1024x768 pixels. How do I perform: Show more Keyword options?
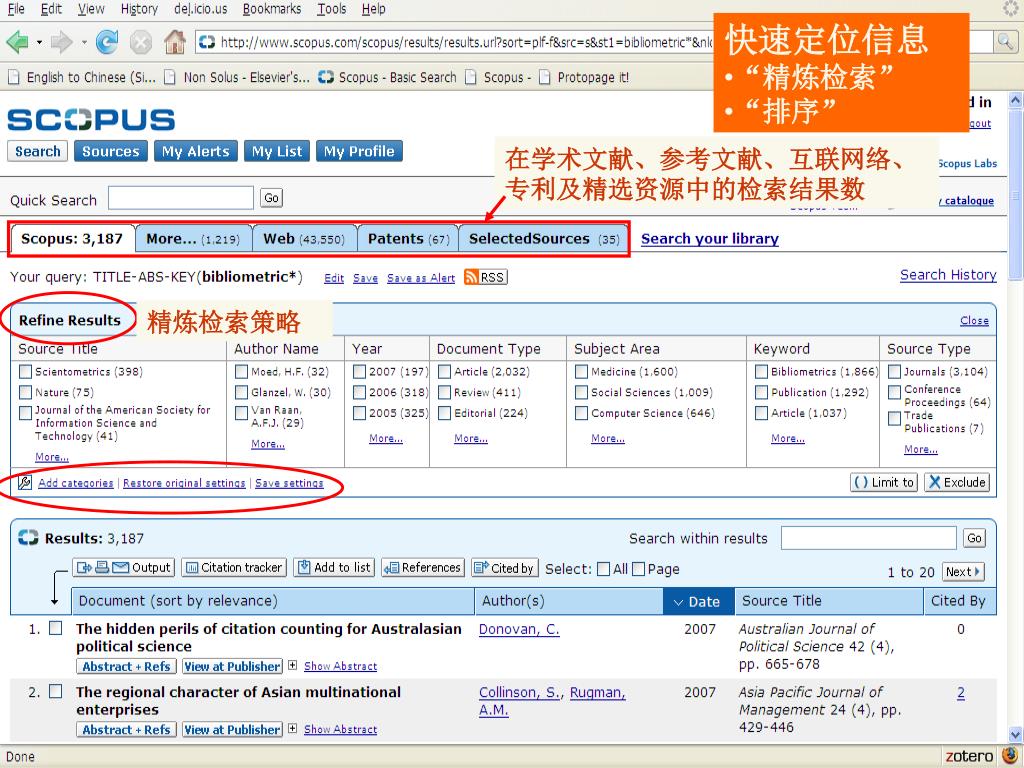coord(788,439)
